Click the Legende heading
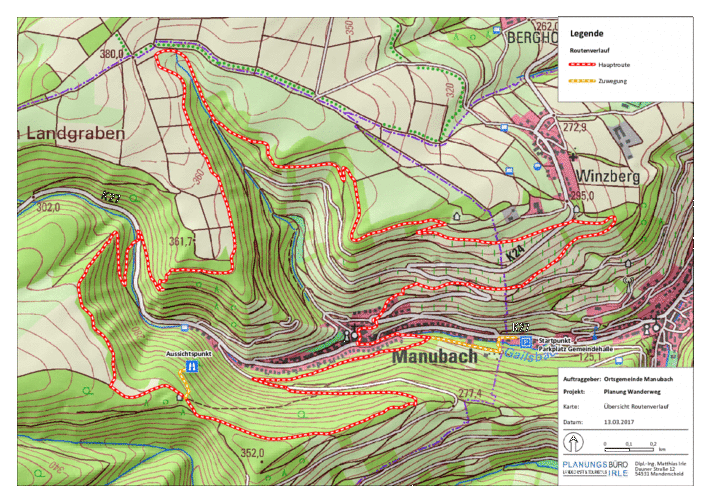 586,33
